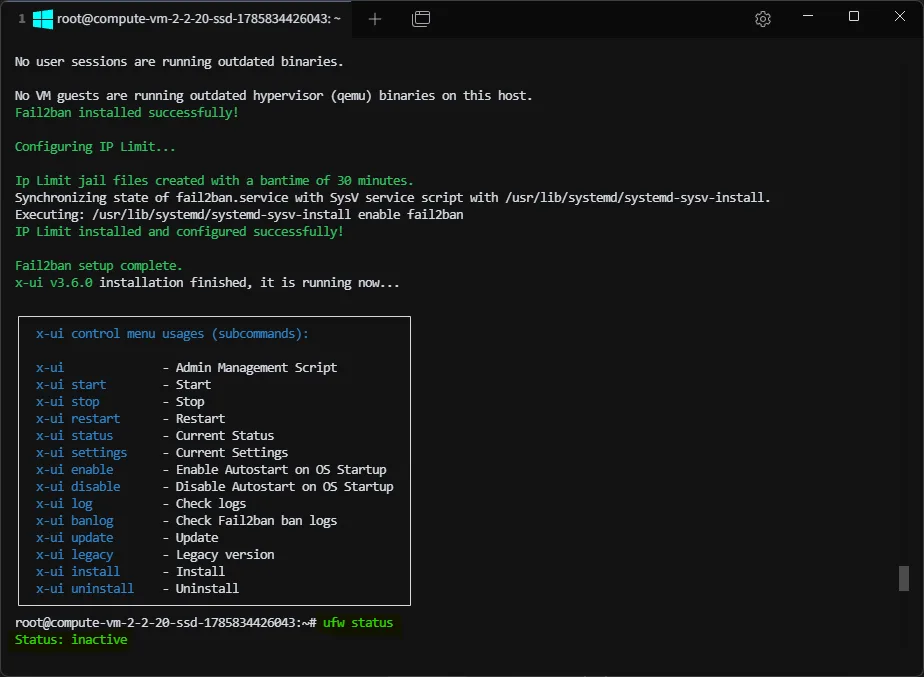Screen dimensions: 924x677
Task: Click 'Executing: /usr/lib/systemd' line
Action: pos(239,215)
